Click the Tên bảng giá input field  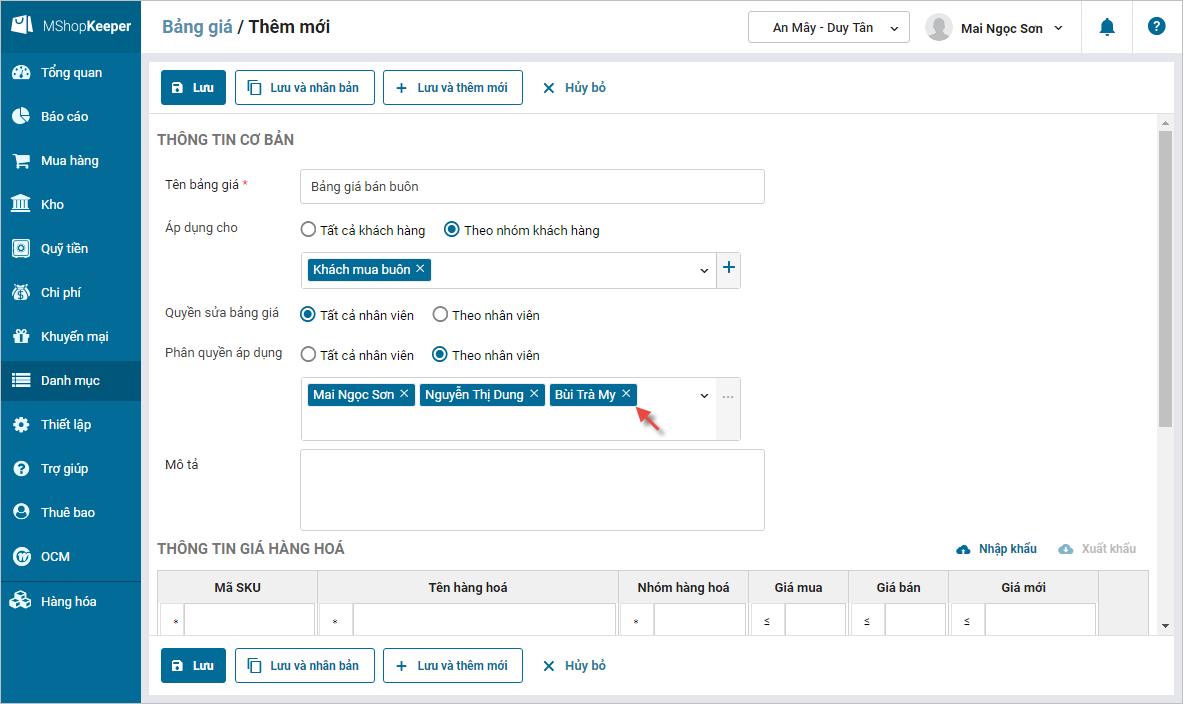(532, 187)
